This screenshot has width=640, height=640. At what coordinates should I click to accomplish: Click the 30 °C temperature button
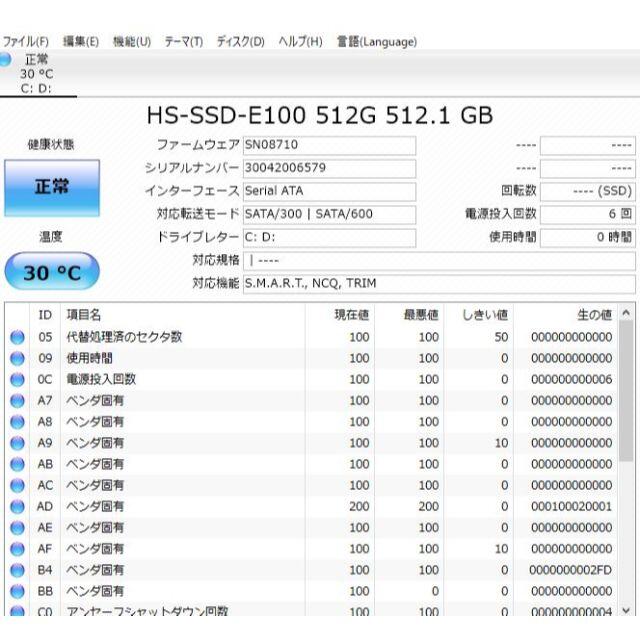[x=52, y=272]
